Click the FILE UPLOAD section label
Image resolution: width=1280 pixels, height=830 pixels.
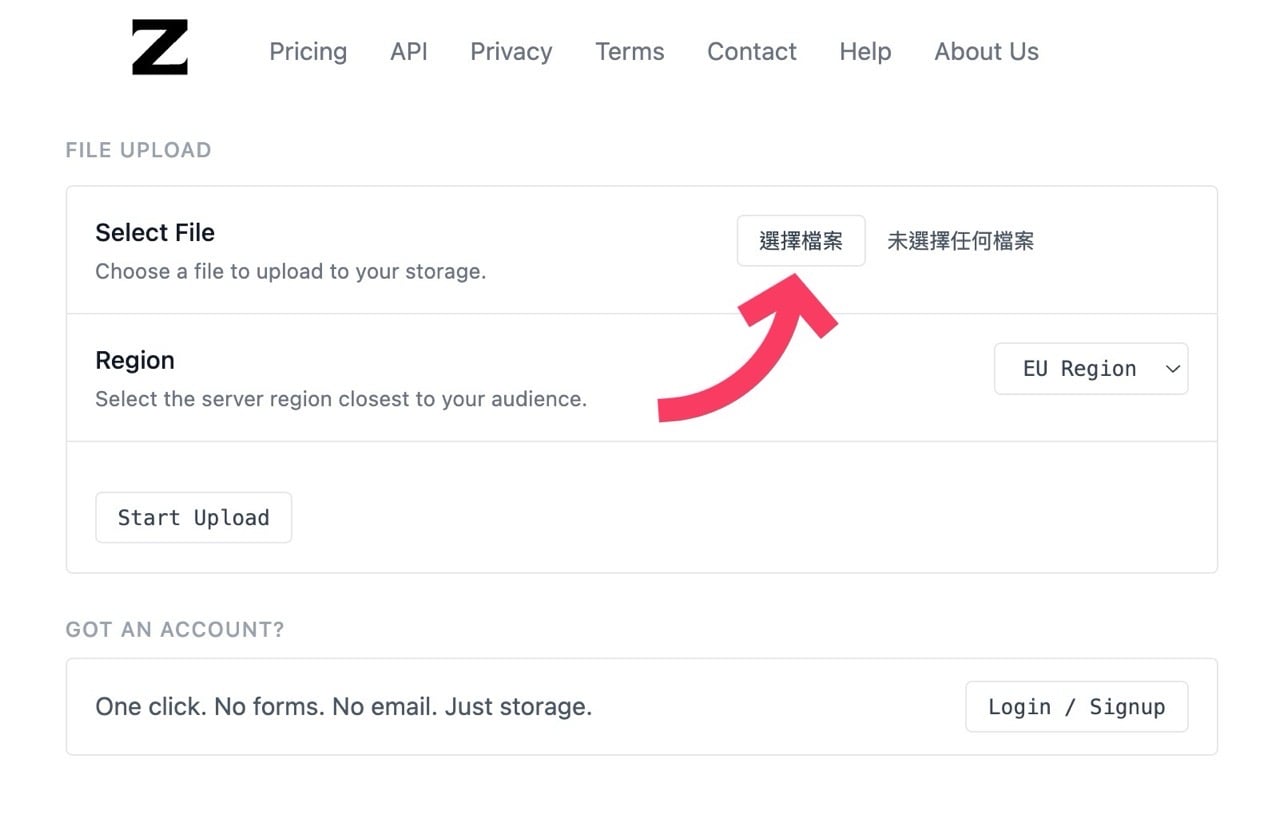138,150
